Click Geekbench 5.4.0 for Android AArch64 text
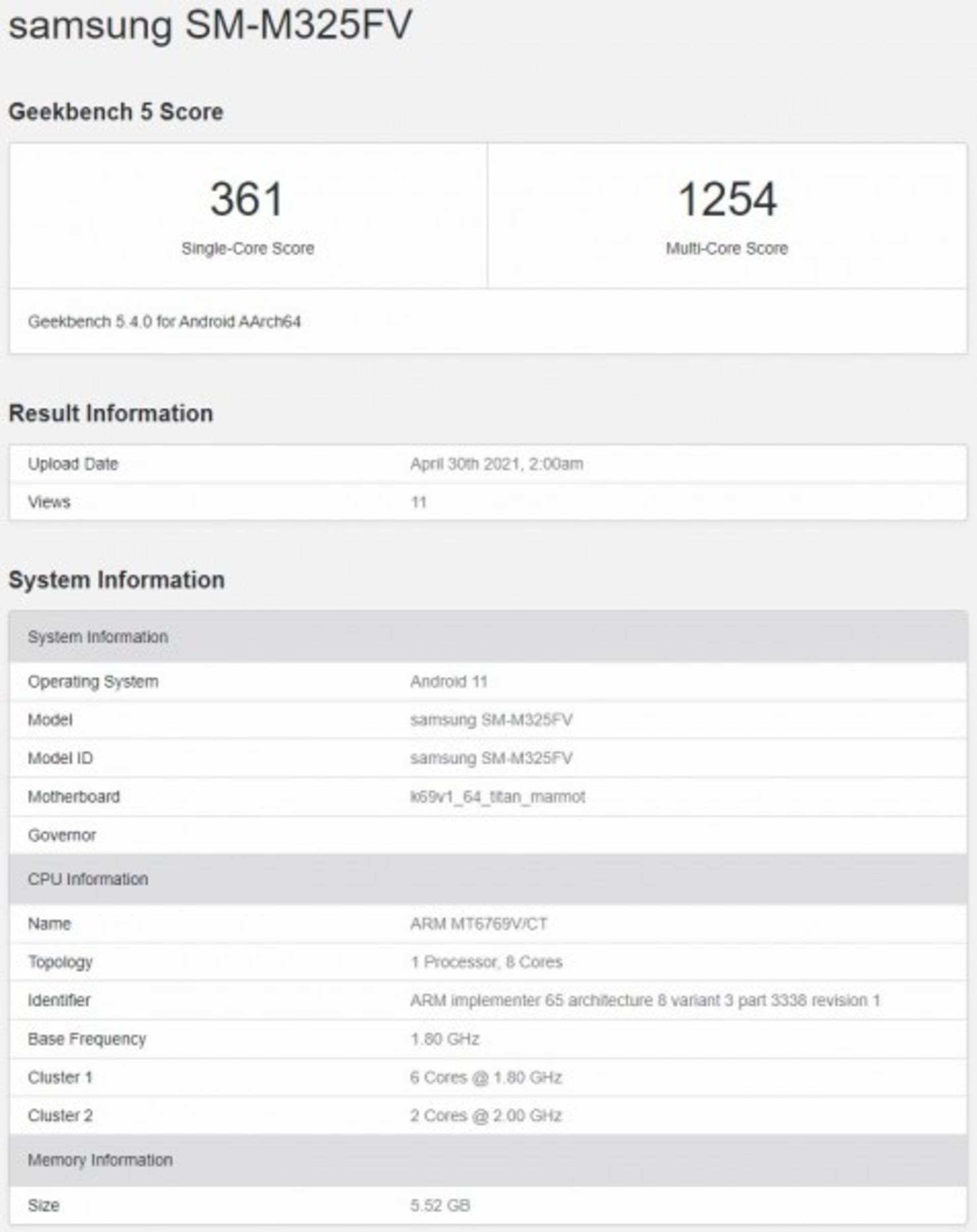The width and height of the screenshot is (977, 1232). (x=164, y=322)
